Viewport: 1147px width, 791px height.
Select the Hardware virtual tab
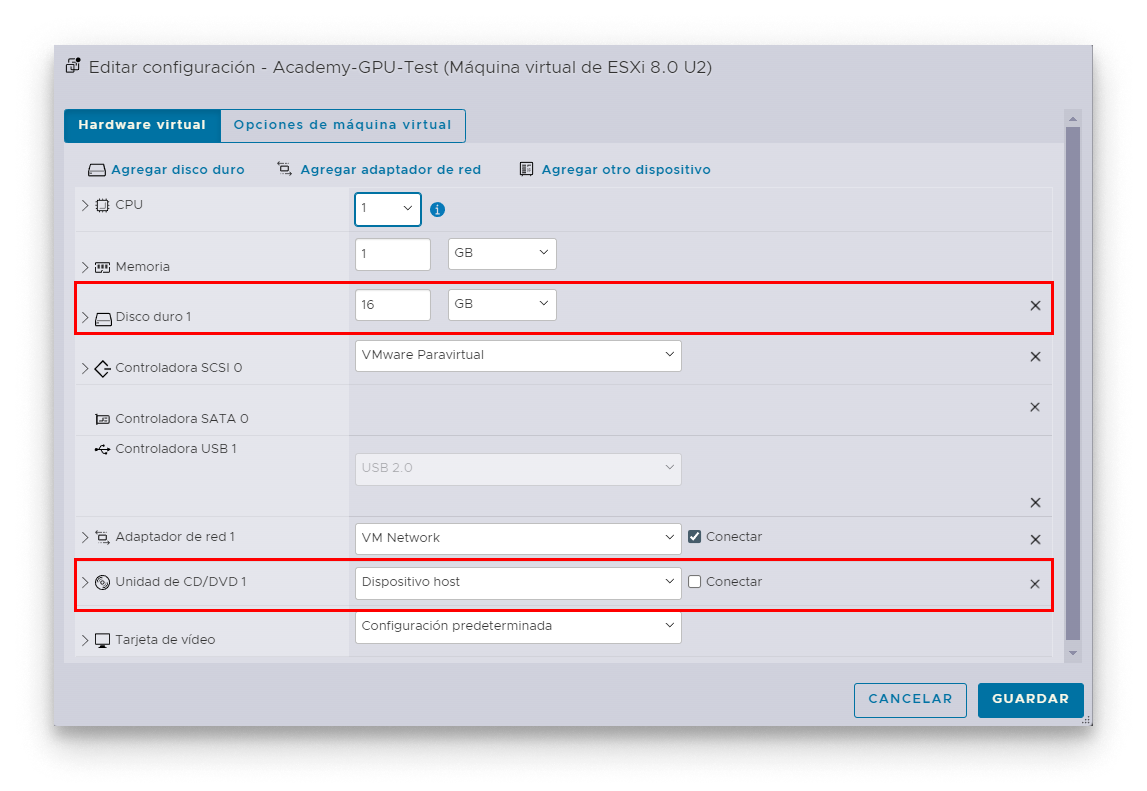click(x=142, y=126)
